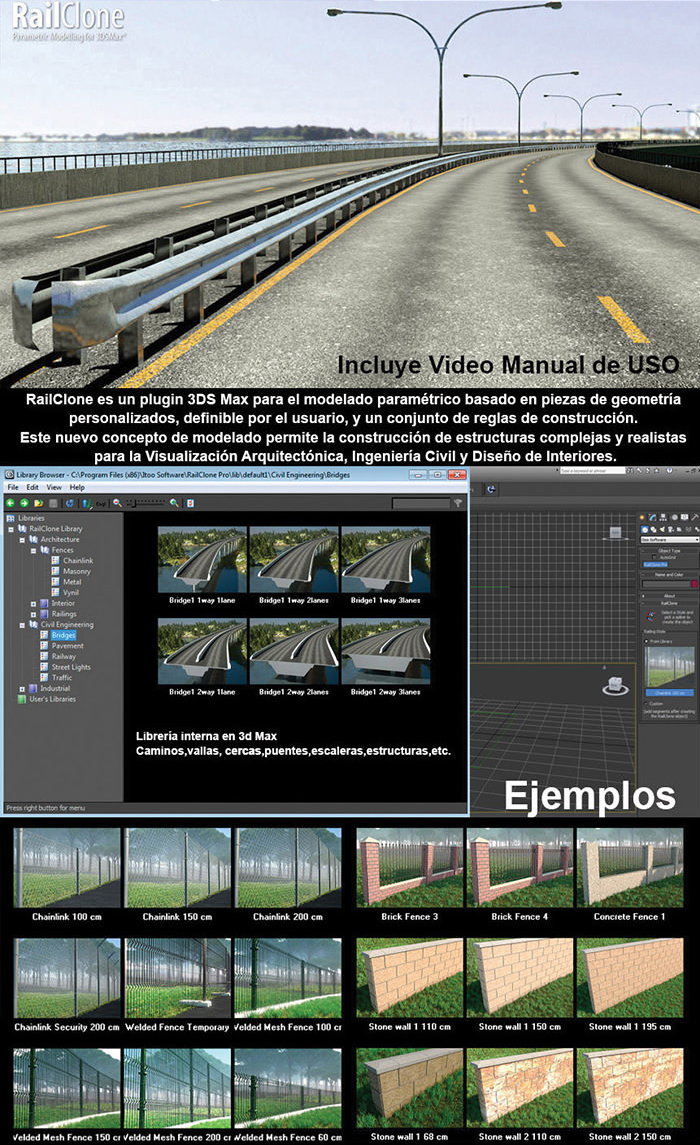The height and width of the screenshot is (1145, 700).
Task: Open the File menu
Action: click(13, 487)
